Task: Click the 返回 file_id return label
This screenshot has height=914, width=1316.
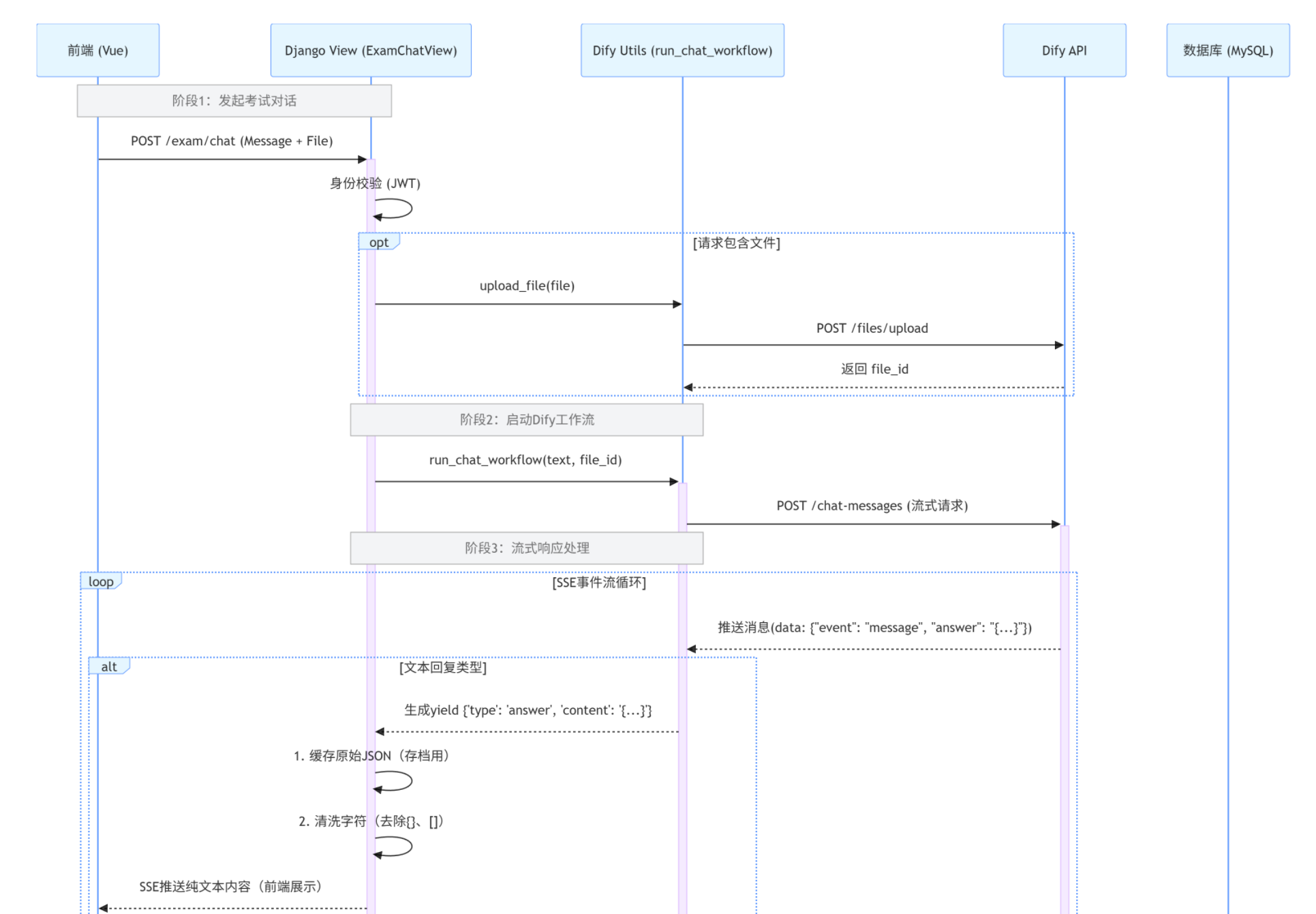Action: point(874,369)
